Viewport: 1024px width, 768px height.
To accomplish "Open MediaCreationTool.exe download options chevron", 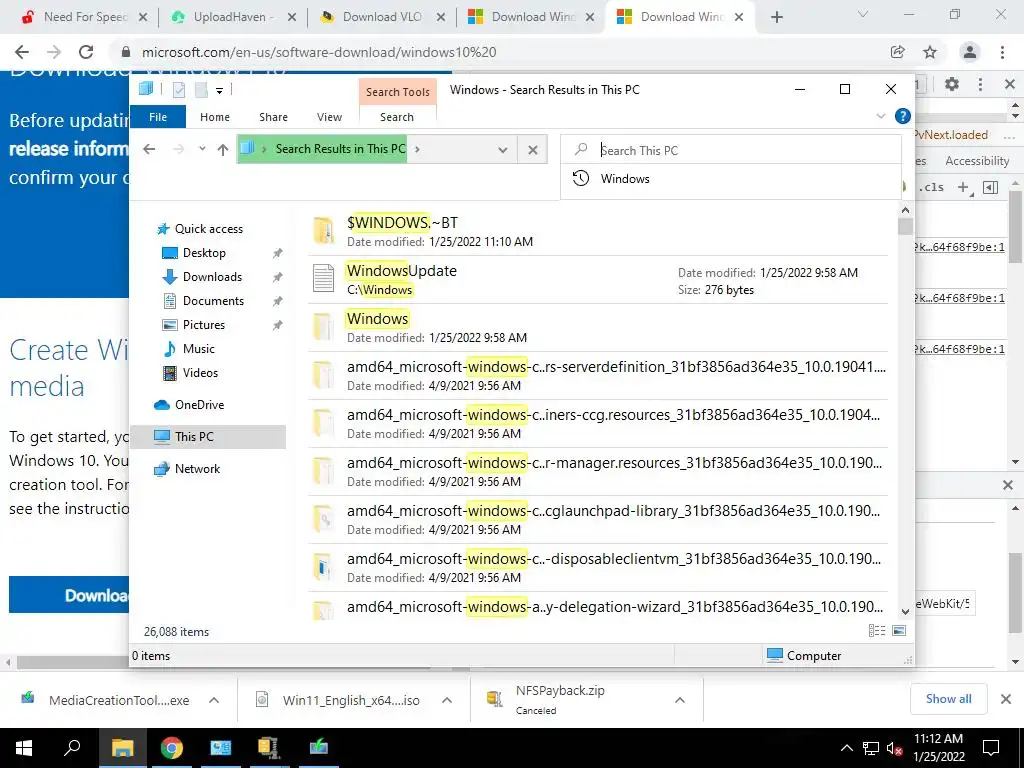I will (x=214, y=700).
